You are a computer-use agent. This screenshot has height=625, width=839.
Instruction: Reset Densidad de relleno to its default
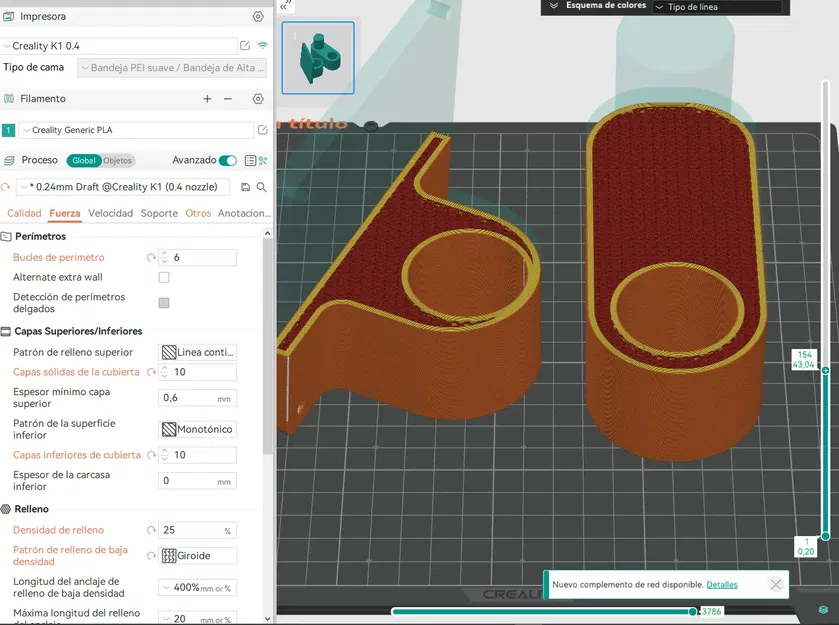[151, 530]
